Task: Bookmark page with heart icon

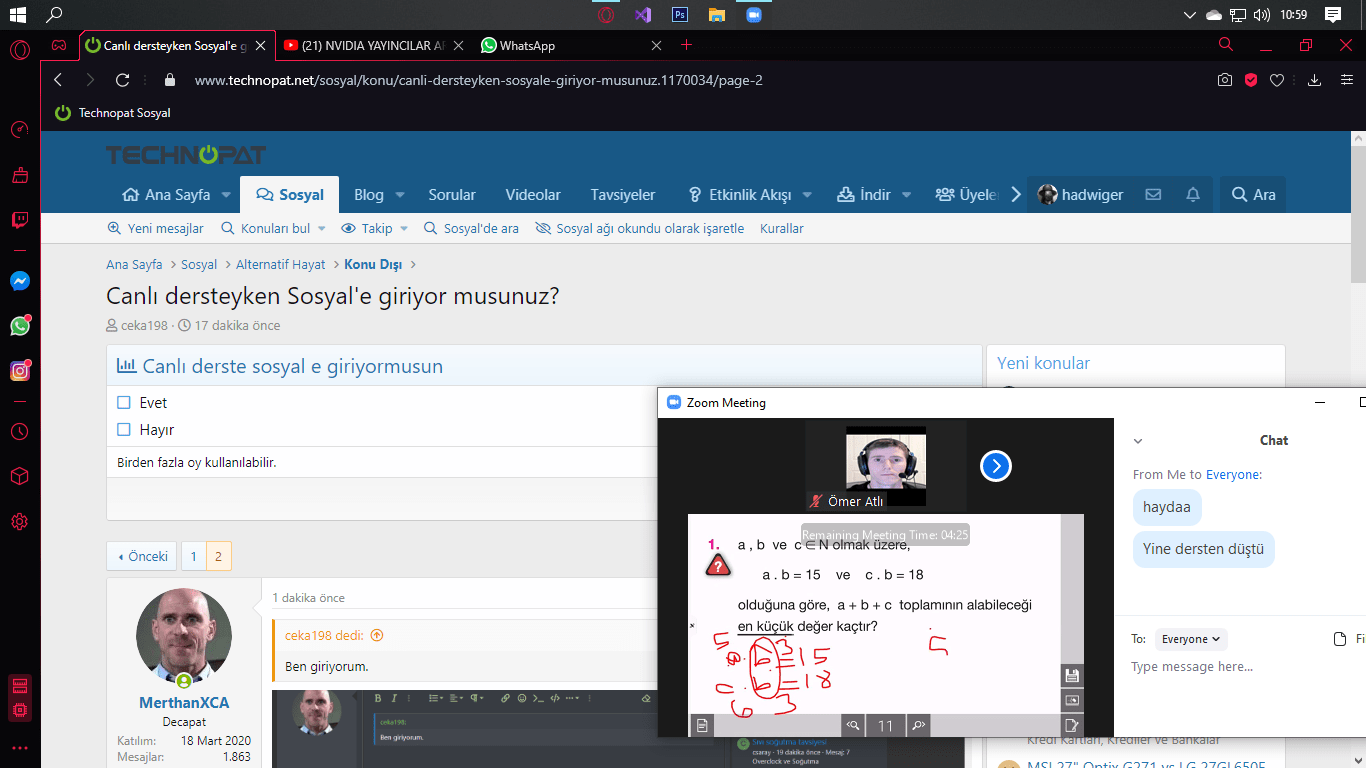Action: pyautogui.click(x=1277, y=80)
